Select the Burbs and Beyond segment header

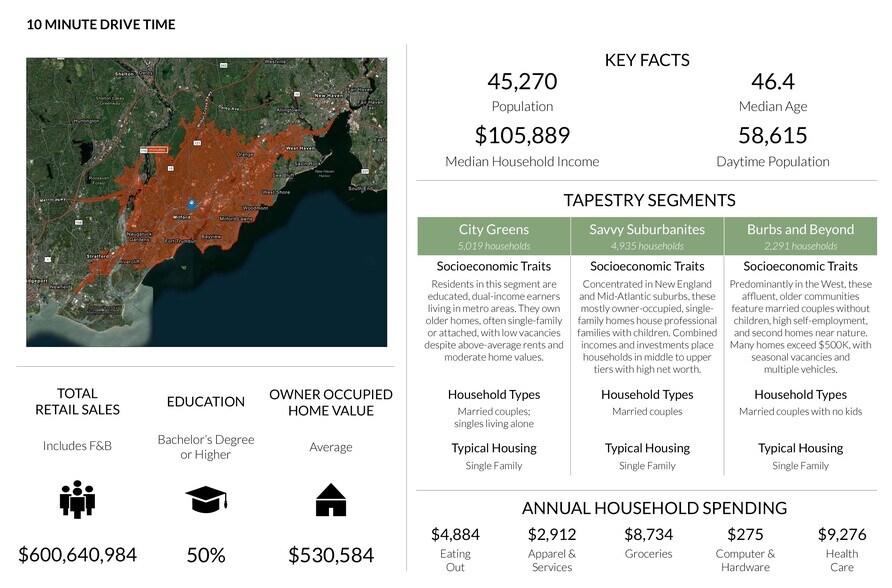click(800, 236)
